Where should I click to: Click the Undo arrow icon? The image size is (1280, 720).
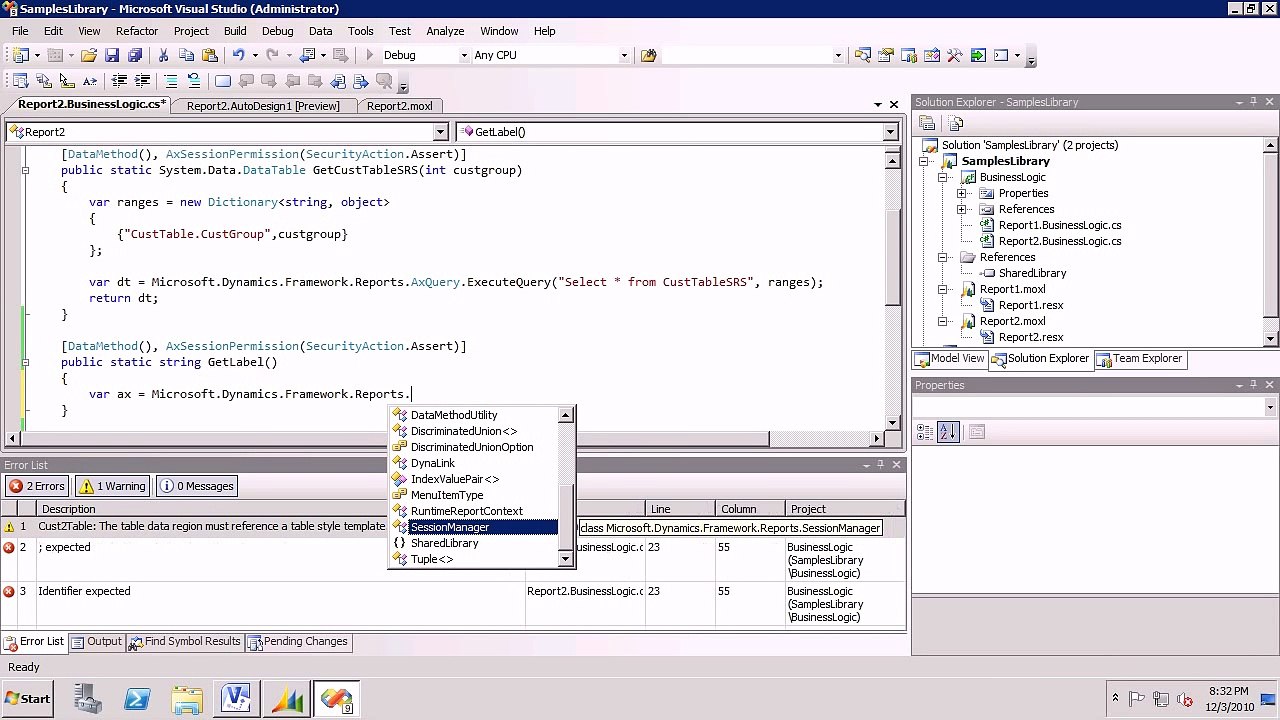[238, 56]
